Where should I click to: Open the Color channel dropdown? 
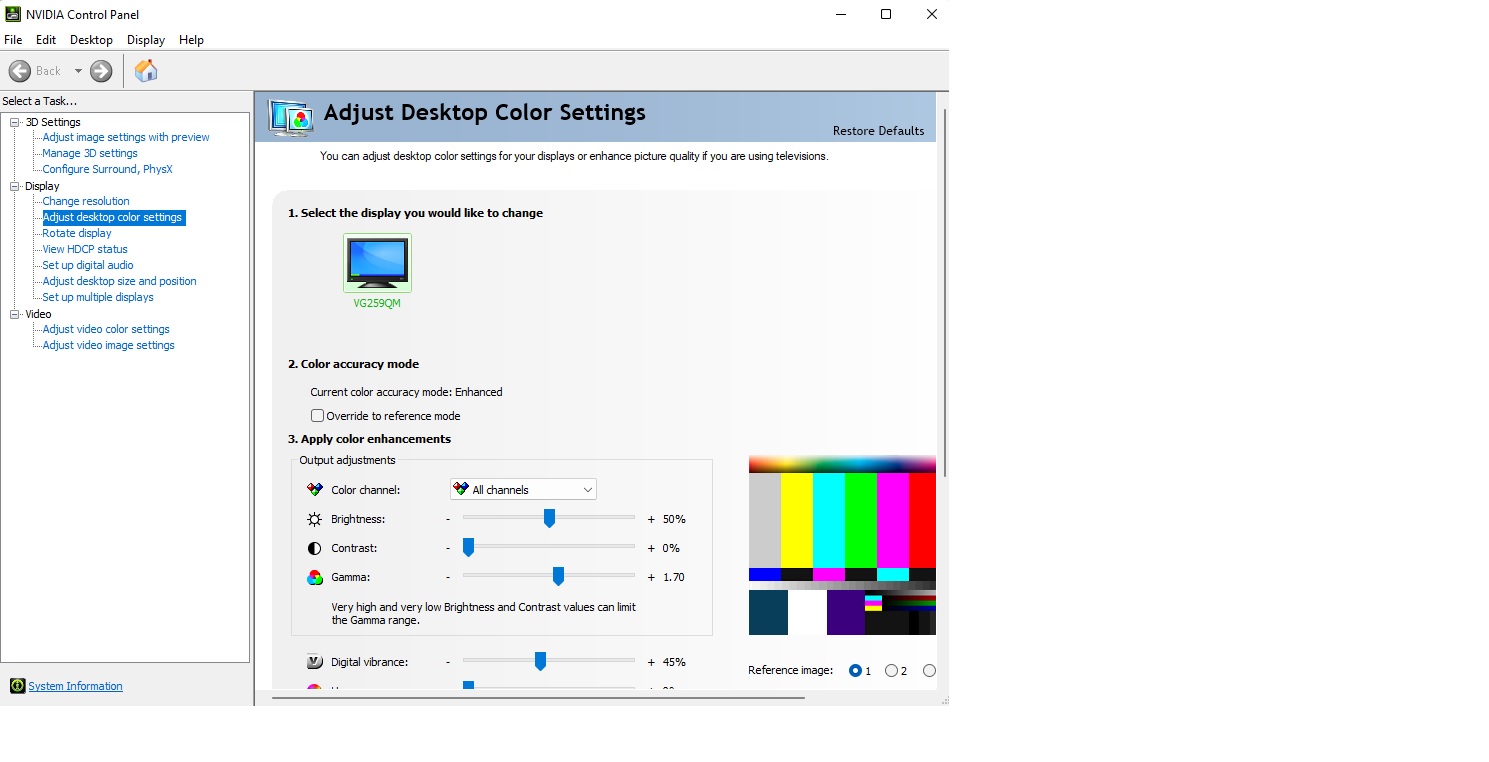523,490
